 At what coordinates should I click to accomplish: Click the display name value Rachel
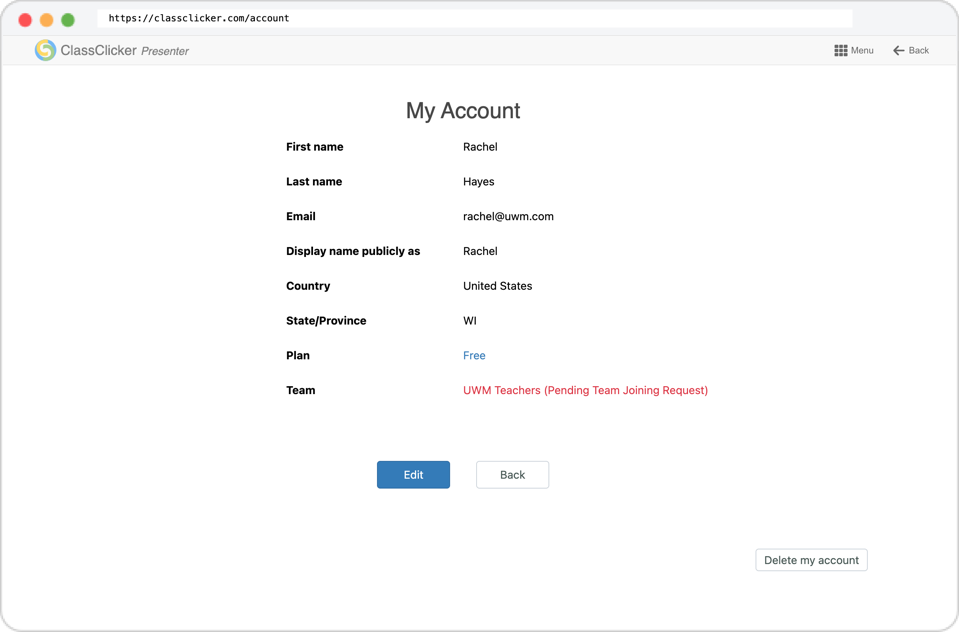coord(480,251)
